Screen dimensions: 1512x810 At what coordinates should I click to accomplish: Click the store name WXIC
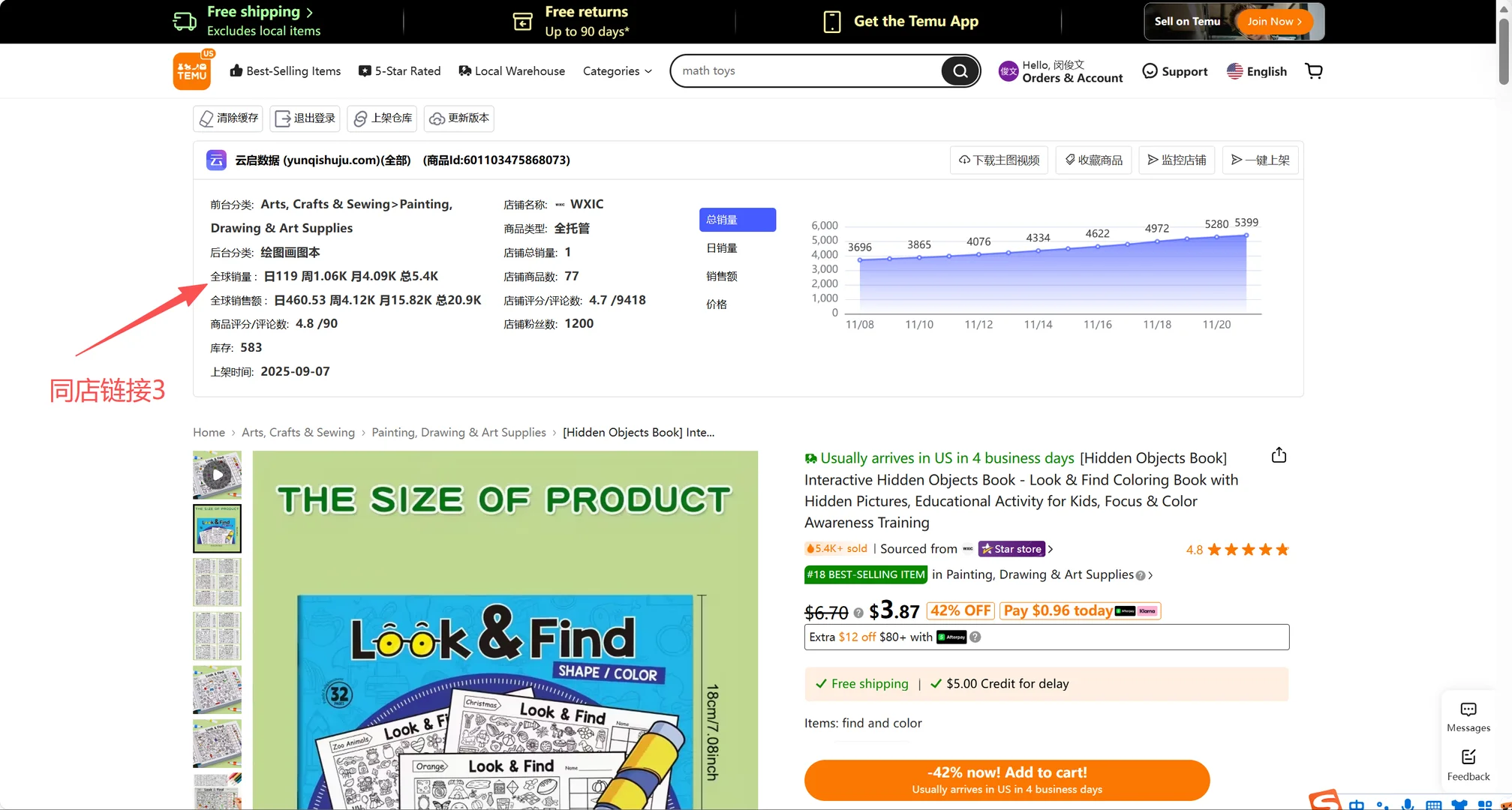(587, 204)
